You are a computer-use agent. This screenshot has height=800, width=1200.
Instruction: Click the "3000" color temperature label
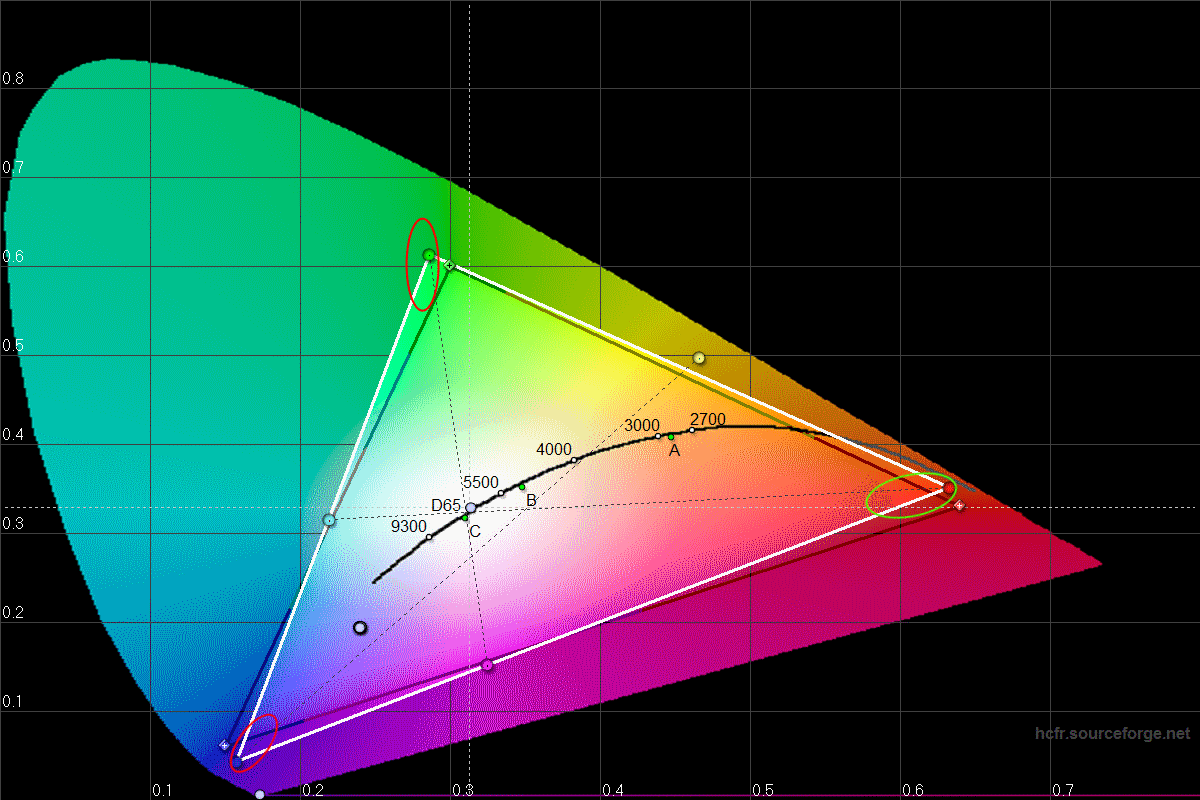642,425
